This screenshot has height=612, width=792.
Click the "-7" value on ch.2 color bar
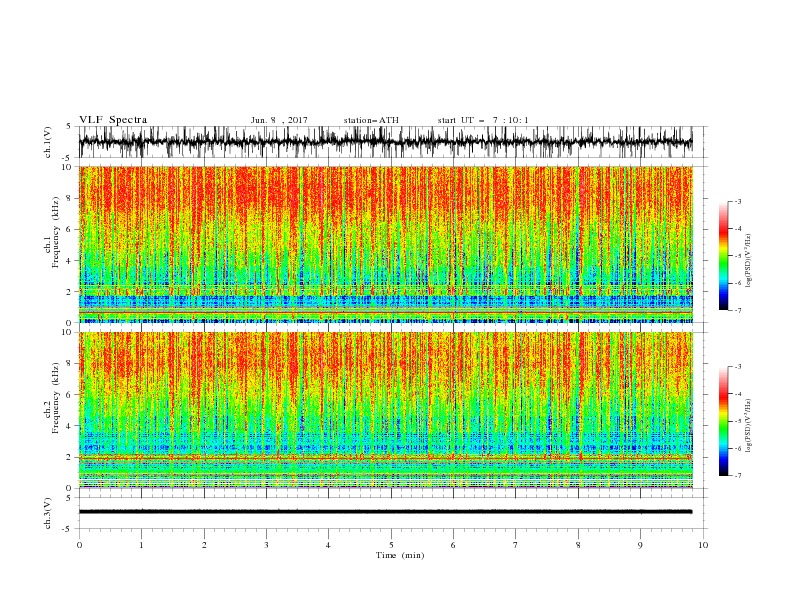click(737, 476)
